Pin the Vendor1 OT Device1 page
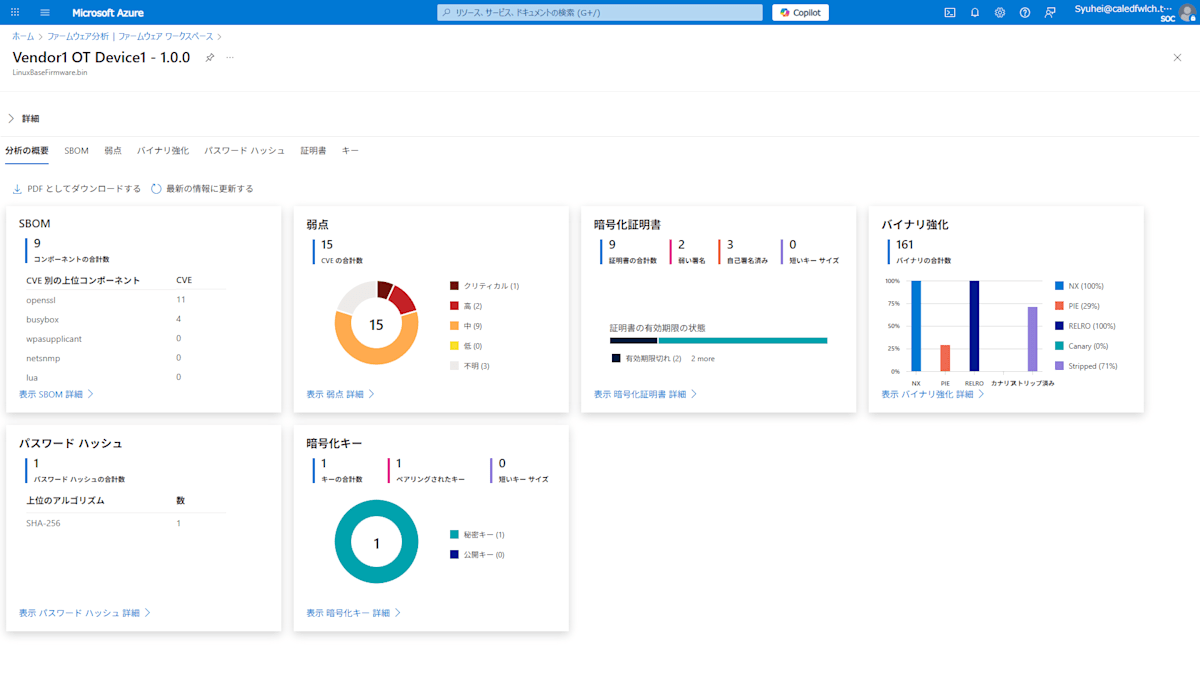 [x=210, y=58]
